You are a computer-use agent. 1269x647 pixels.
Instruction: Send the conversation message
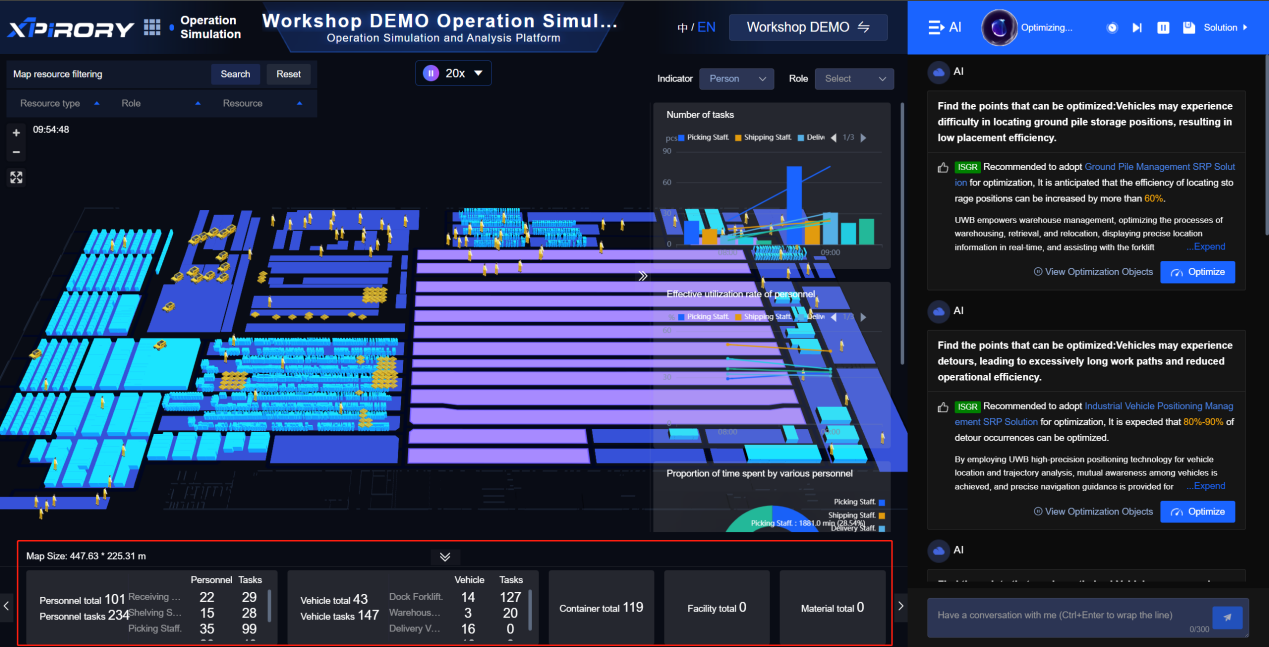(1227, 616)
